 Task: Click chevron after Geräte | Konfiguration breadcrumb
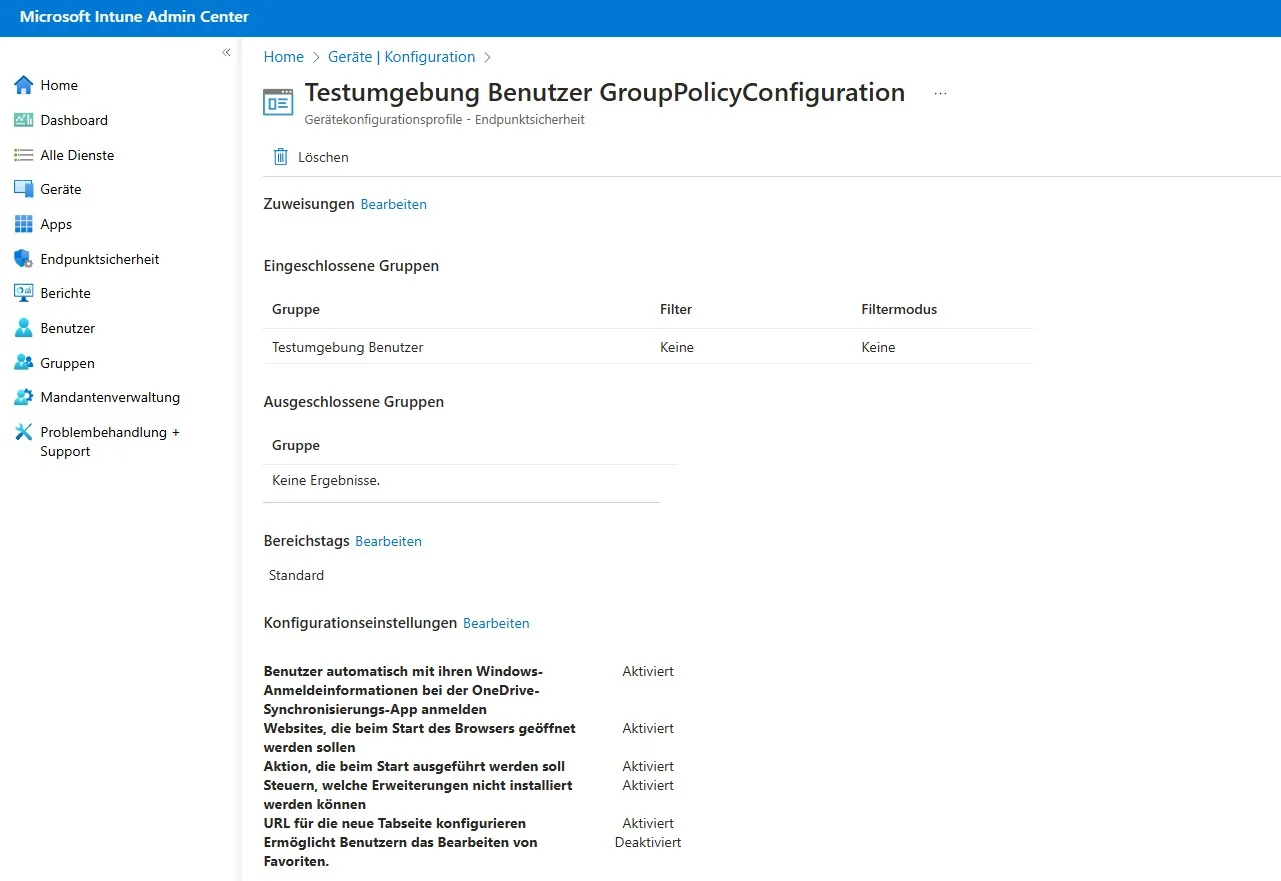488,58
